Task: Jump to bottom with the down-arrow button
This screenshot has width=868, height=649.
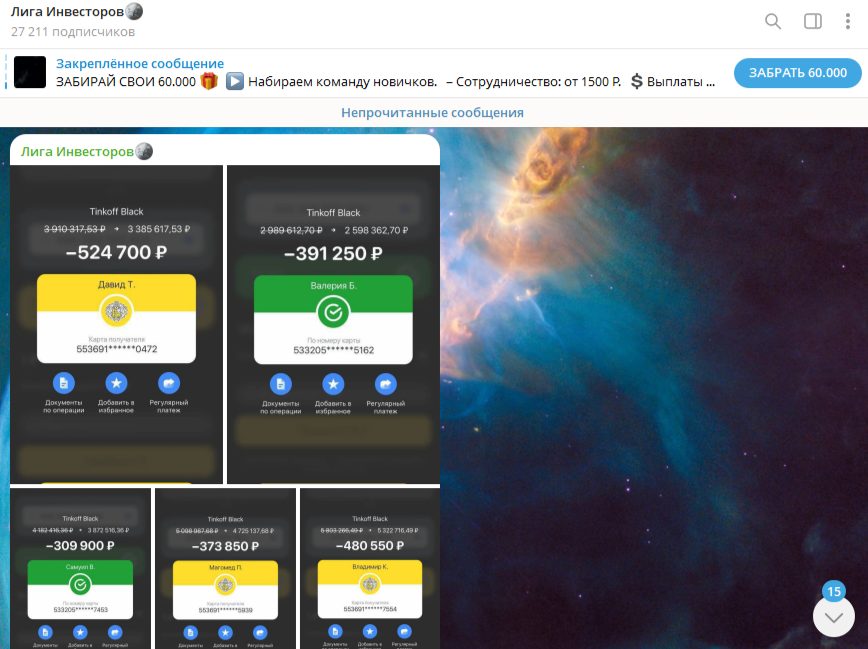Action: tap(833, 616)
